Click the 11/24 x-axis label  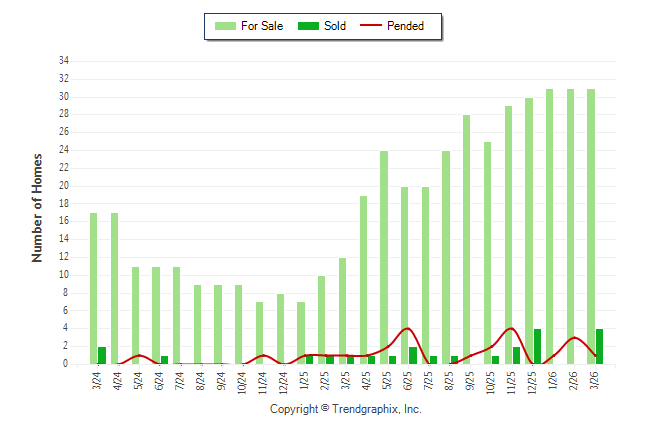[x=261, y=381]
